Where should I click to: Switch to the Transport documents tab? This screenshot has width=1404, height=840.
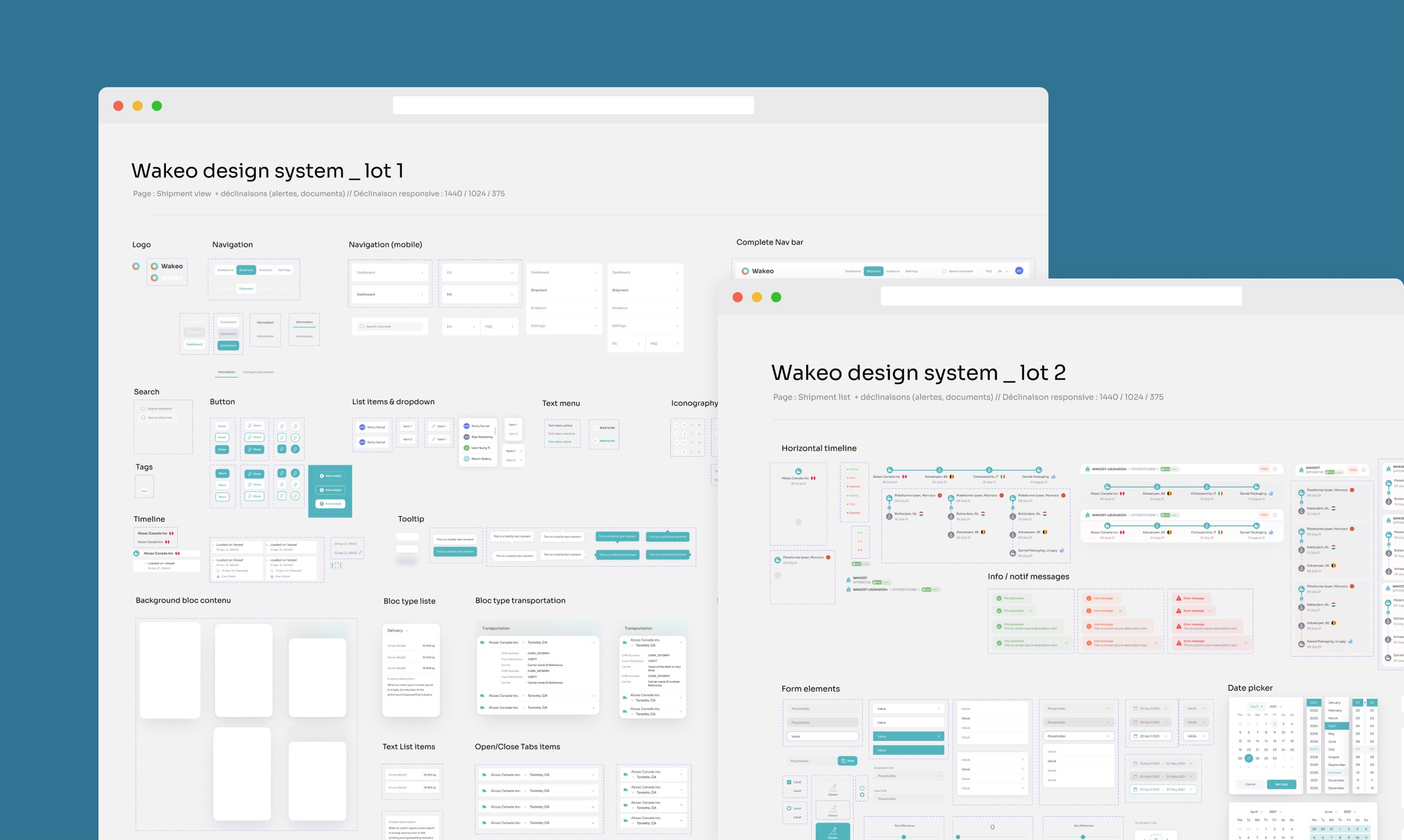258,372
